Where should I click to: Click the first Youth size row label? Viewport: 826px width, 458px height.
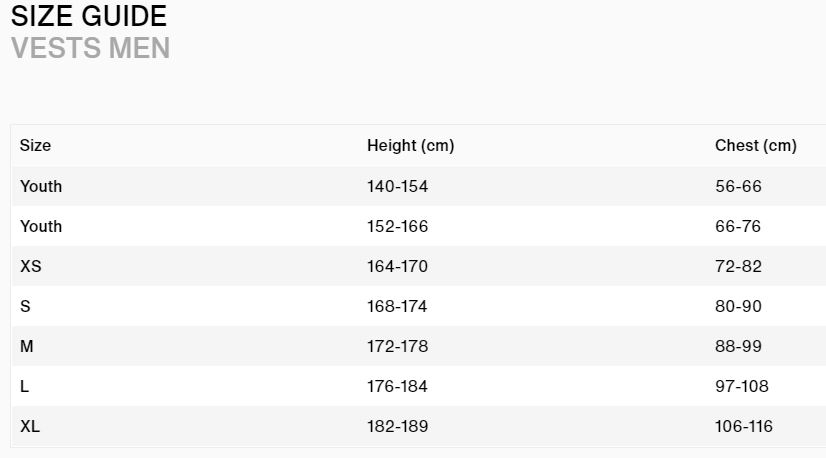tap(41, 187)
